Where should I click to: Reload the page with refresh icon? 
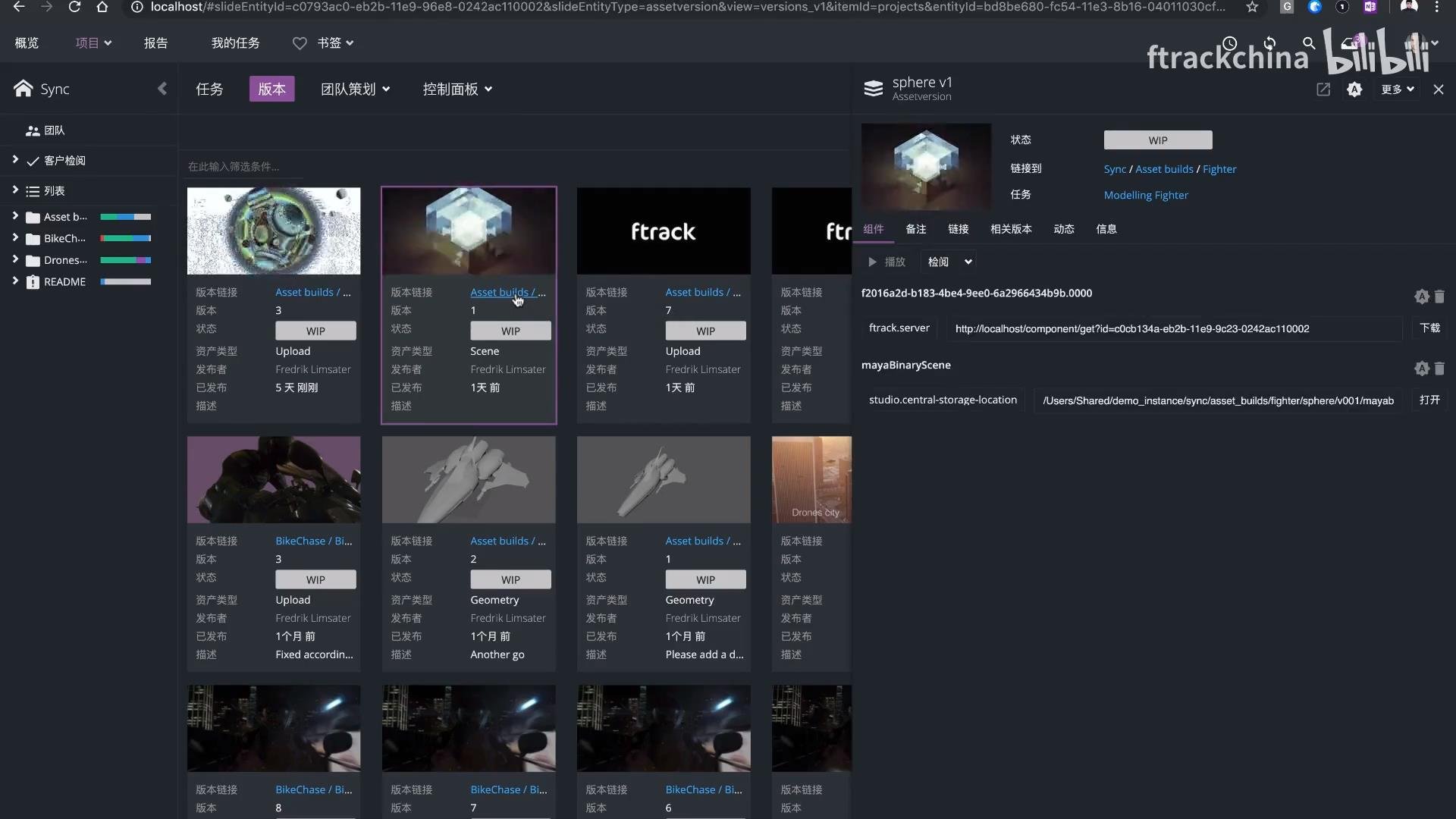[x=74, y=7]
